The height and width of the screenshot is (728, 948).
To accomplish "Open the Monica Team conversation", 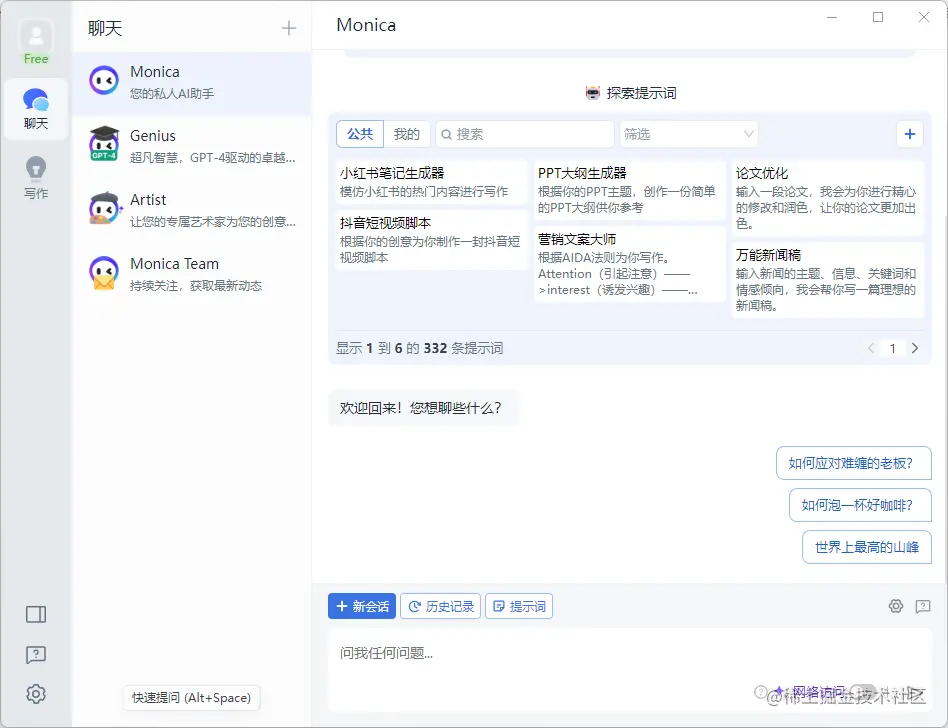I will click(x=192, y=274).
